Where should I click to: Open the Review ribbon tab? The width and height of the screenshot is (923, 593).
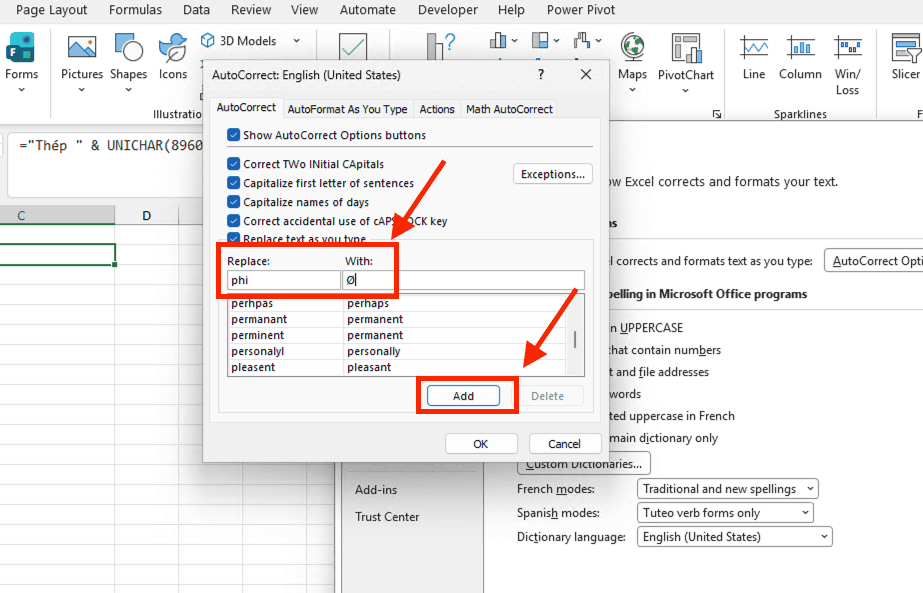tap(251, 10)
